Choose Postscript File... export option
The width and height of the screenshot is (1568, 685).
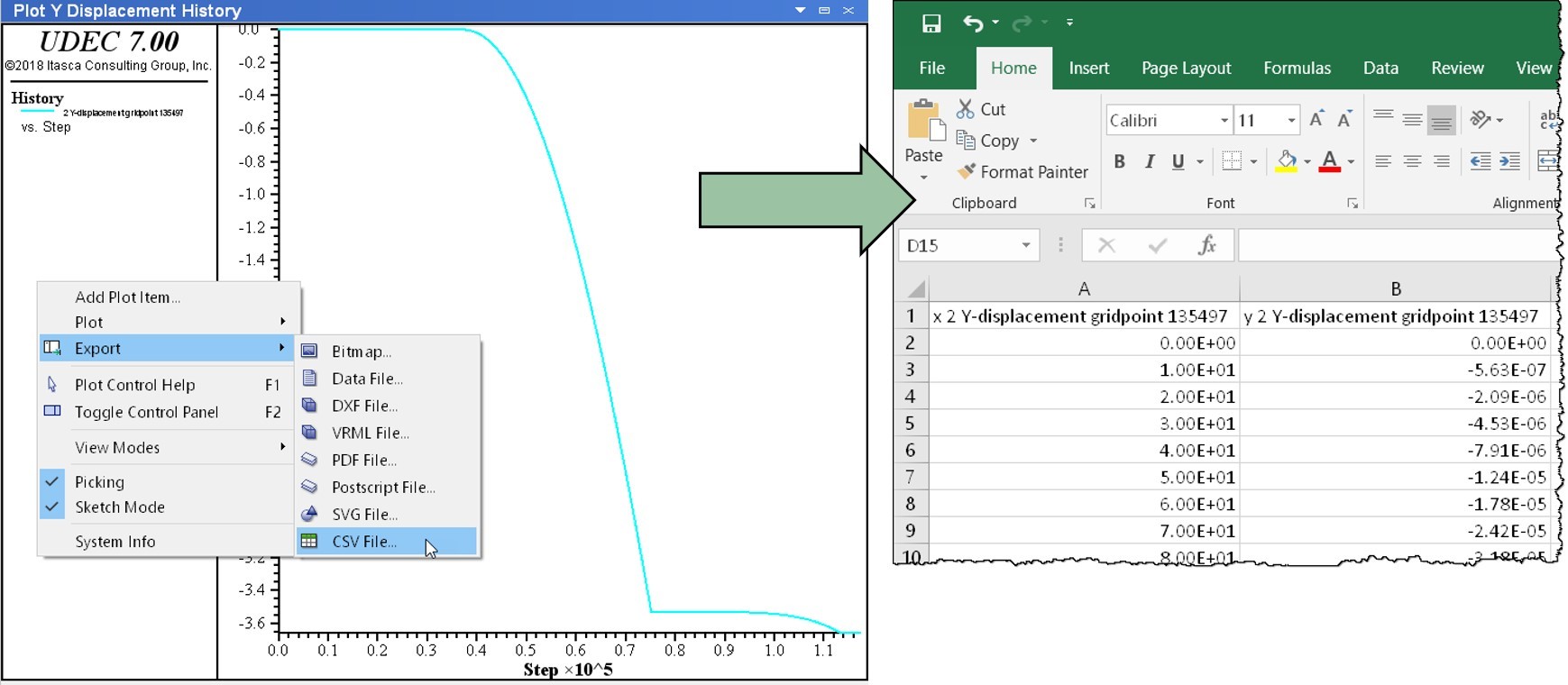pyautogui.click(x=387, y=487)
